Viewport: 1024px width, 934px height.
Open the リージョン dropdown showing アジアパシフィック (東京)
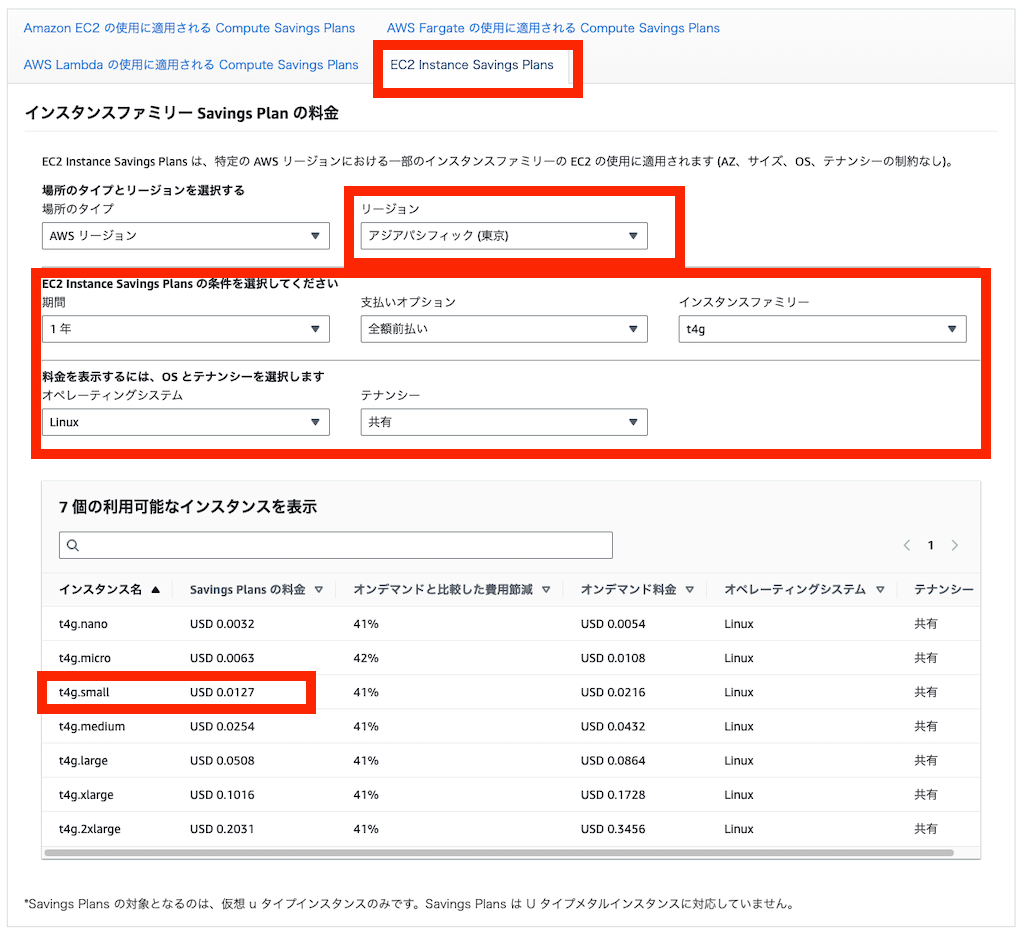coord(504,236)
